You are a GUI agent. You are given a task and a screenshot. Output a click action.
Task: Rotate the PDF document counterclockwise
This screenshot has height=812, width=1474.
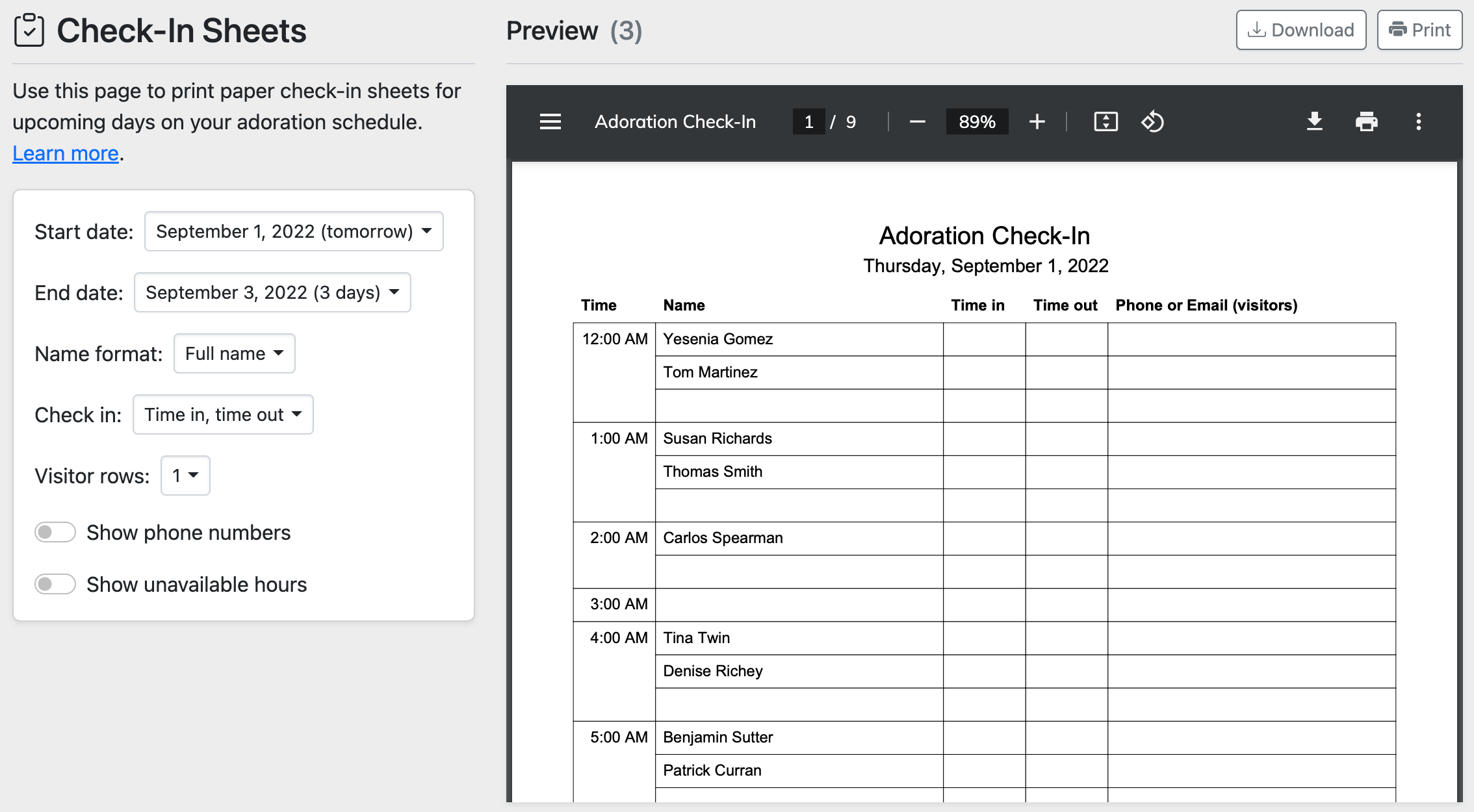click(x=1153, y=121)
